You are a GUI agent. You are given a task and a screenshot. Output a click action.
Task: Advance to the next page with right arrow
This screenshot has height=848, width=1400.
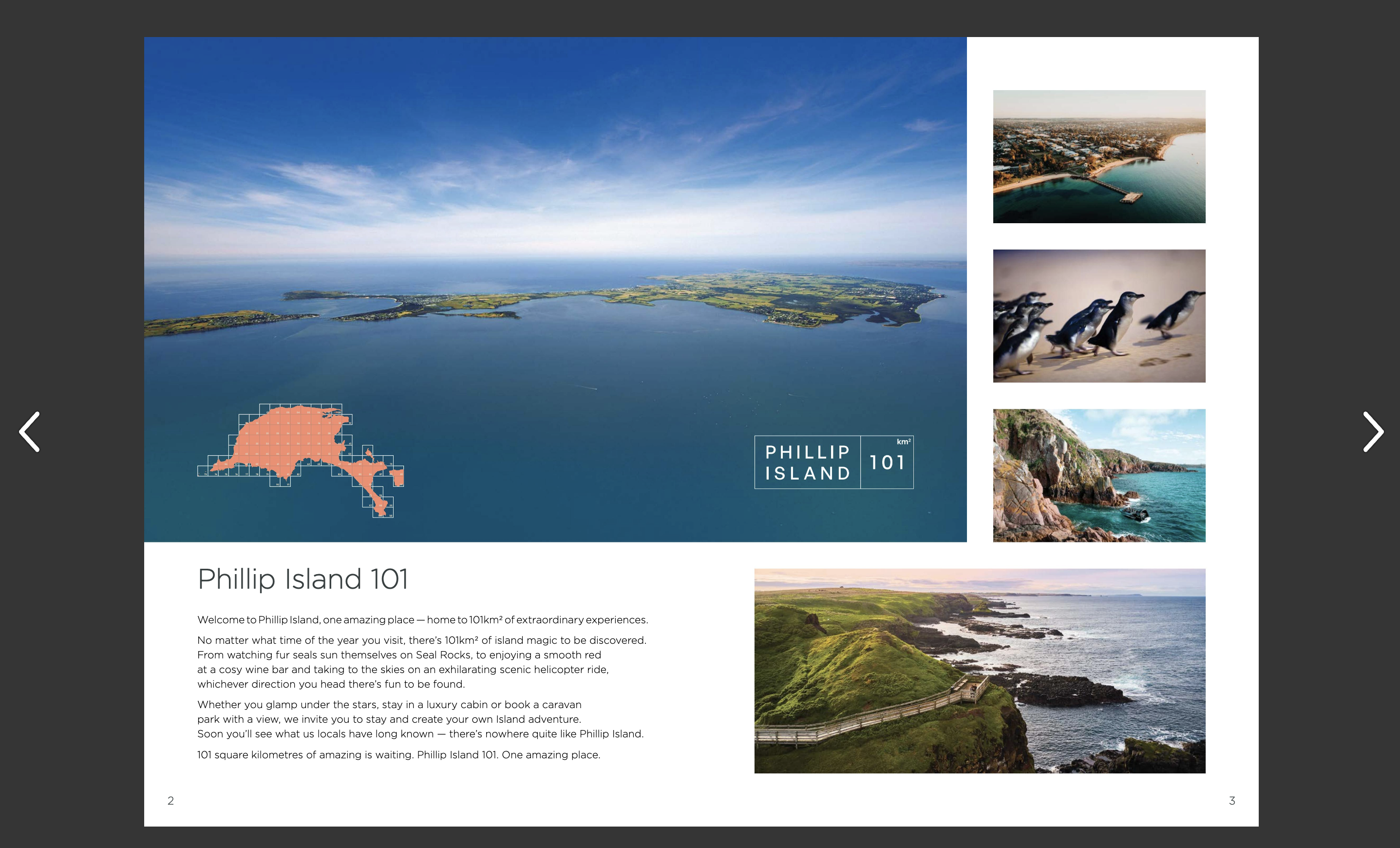(1373, 432)
